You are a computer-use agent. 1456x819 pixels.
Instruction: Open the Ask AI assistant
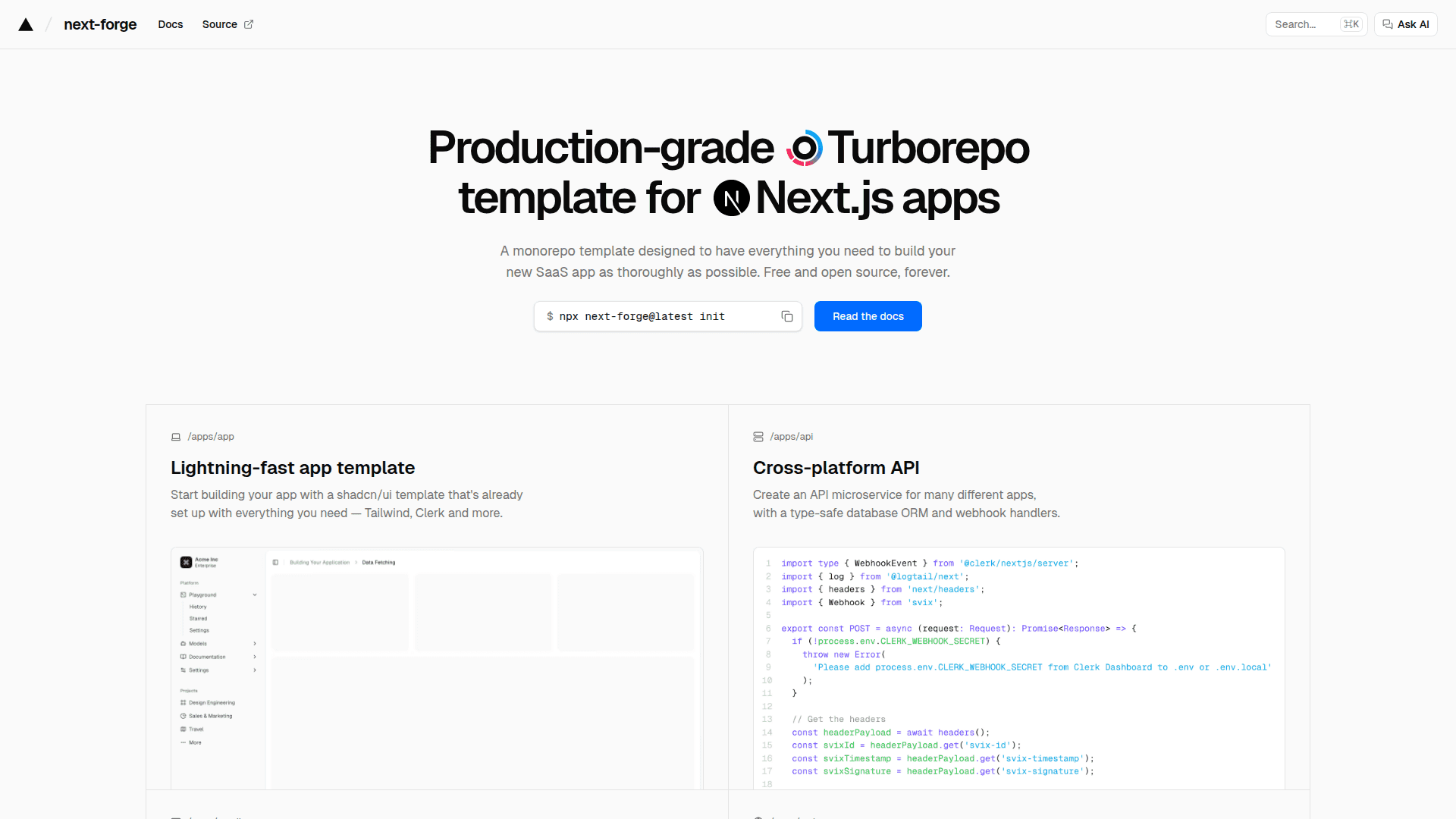[x=1406, y=24]
